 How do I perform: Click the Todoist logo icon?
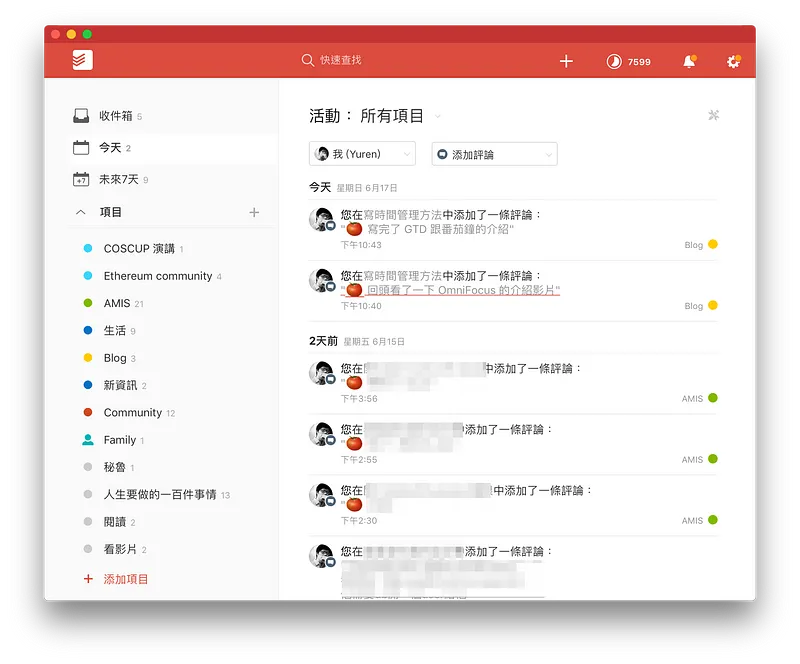click(x=82, y=60)
